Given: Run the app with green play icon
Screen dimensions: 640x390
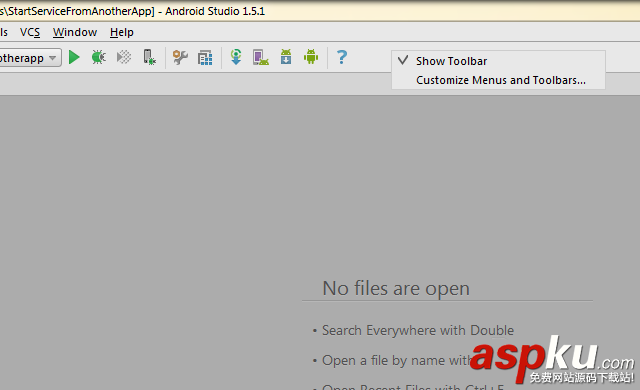Looking at the screenshot, I should tap(74, 57).
